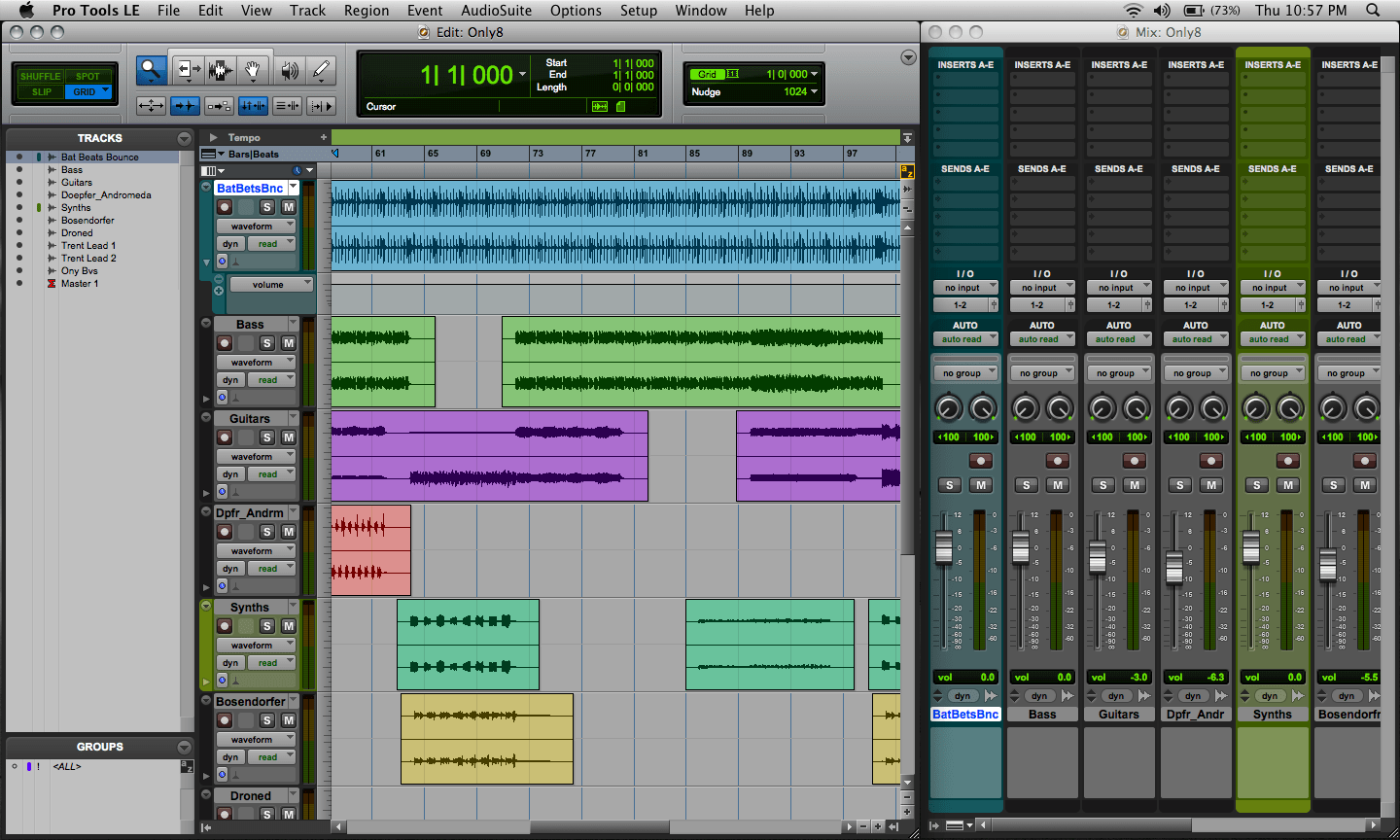
Task: Open the volume automation lane selector
Action: pyautogui.click(x=270, y=284)
